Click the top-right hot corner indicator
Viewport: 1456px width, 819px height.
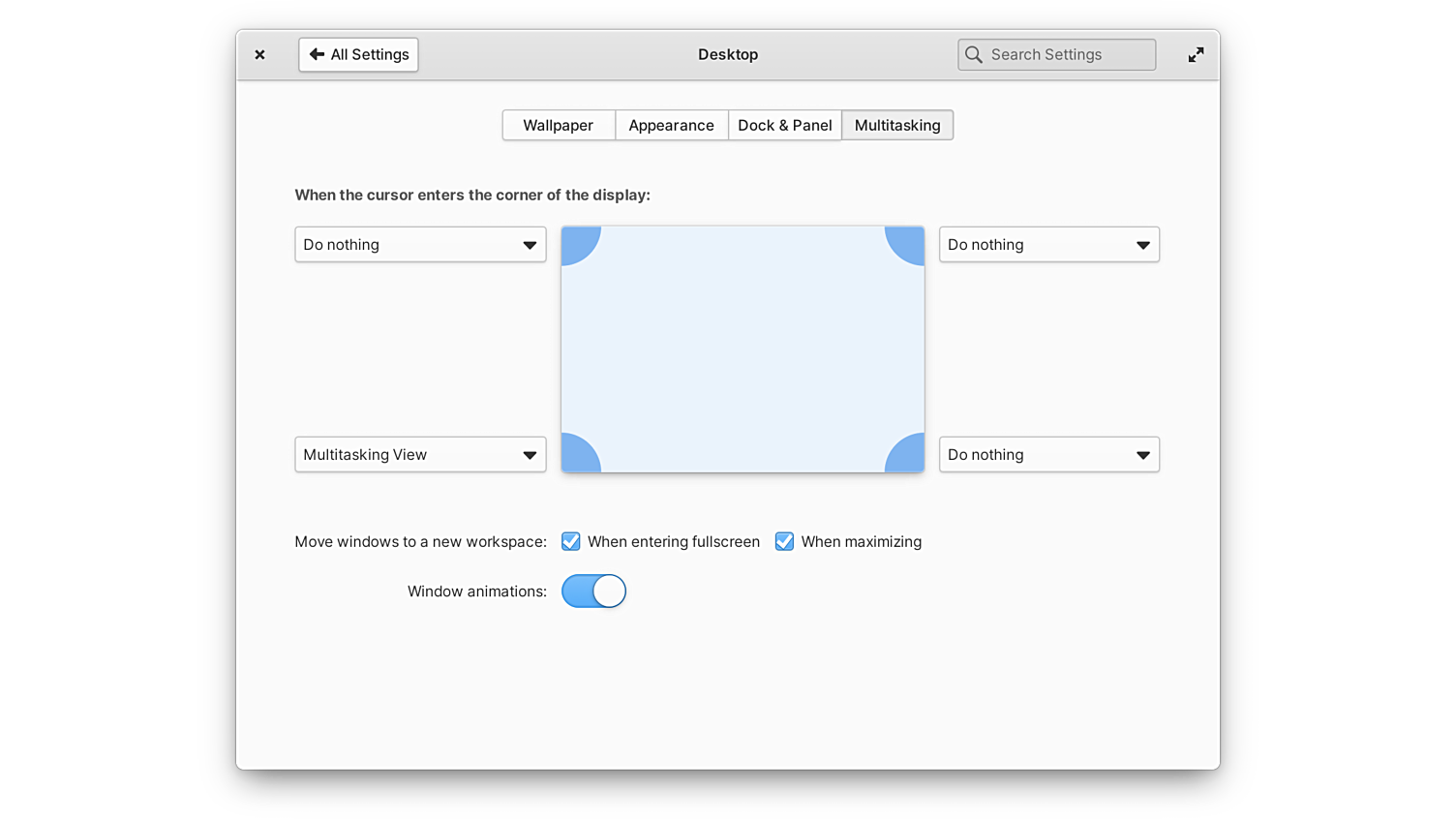pyautogui.click(x=908, y=242)
